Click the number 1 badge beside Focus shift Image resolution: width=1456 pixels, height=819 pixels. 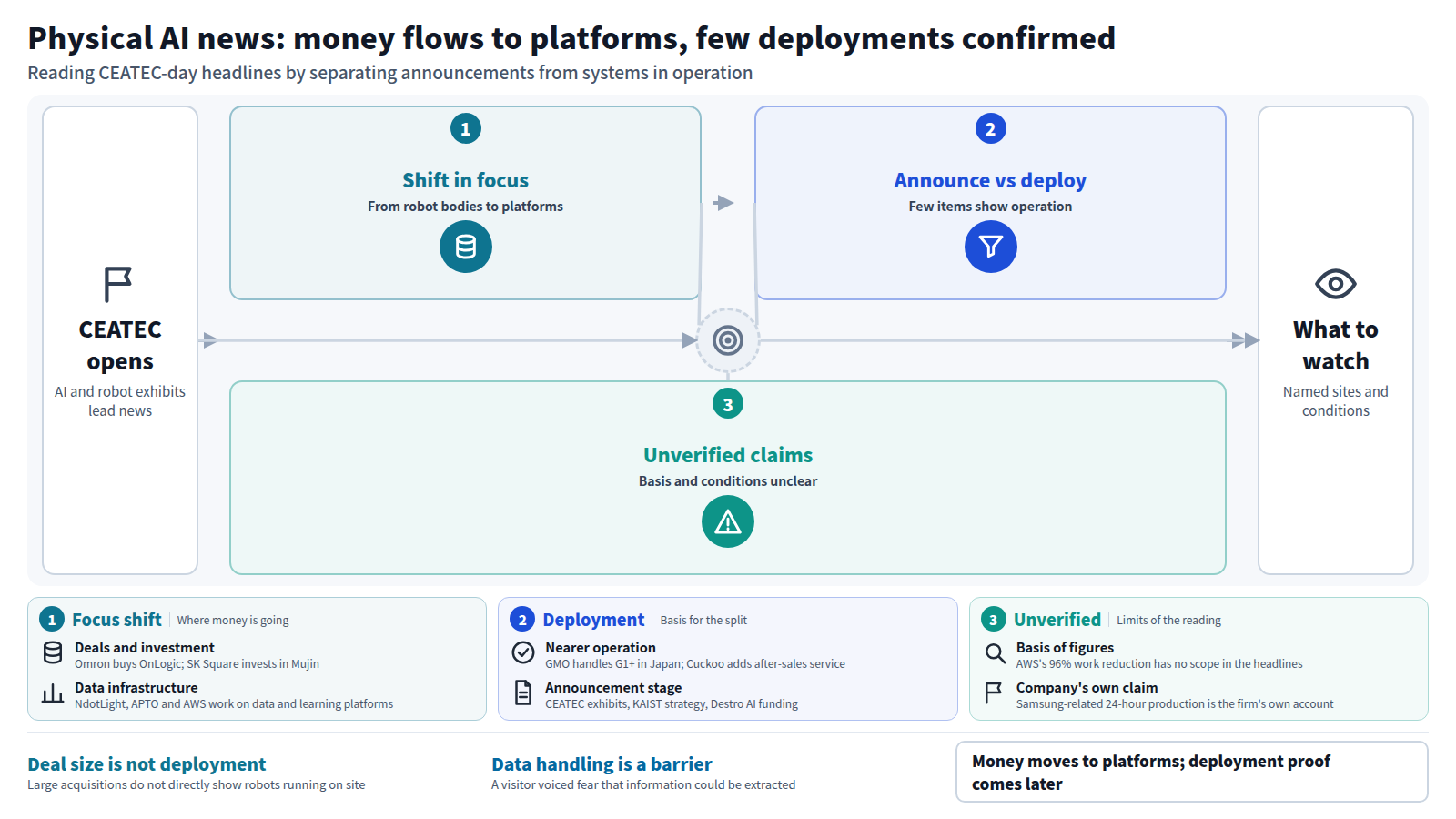pyautogui.click(x=52, y=620)
